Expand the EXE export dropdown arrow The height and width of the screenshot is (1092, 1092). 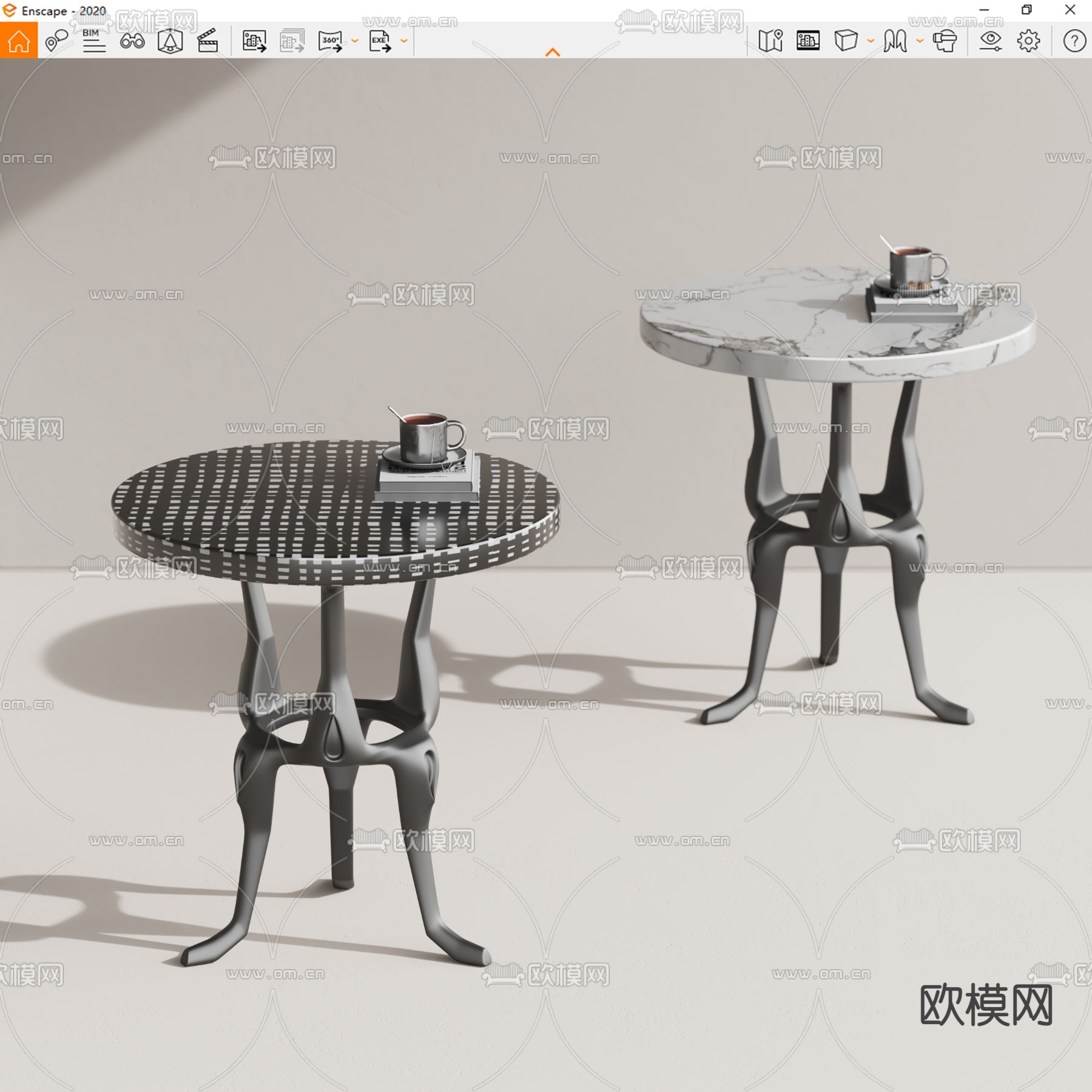point(404,41)
